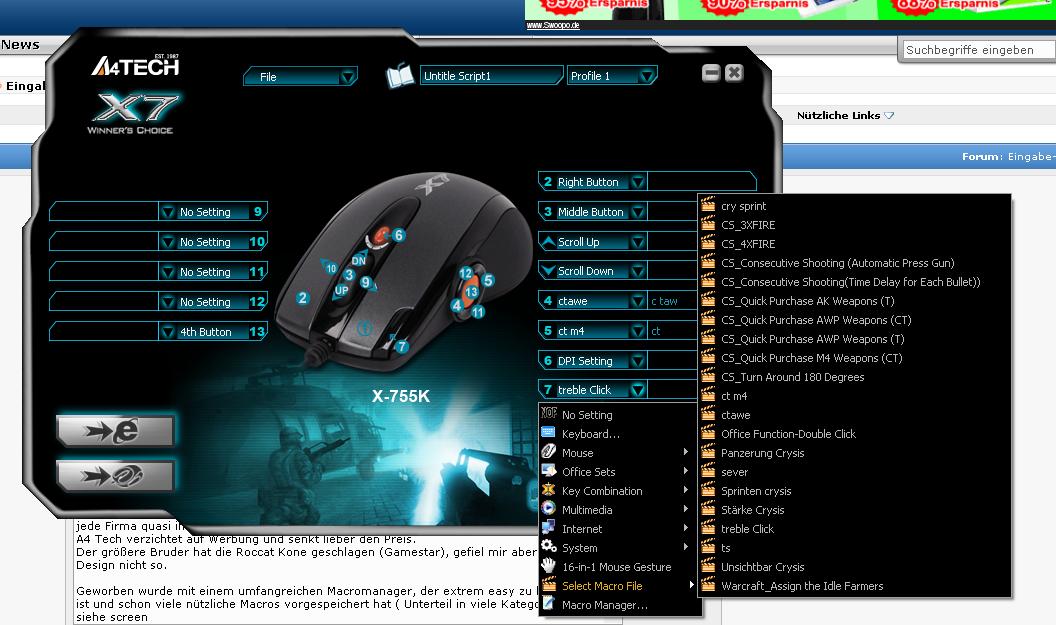Click the Untitle Script1 name field
The width and height of the screenshot is (1056, 625).
click(491, 76)
